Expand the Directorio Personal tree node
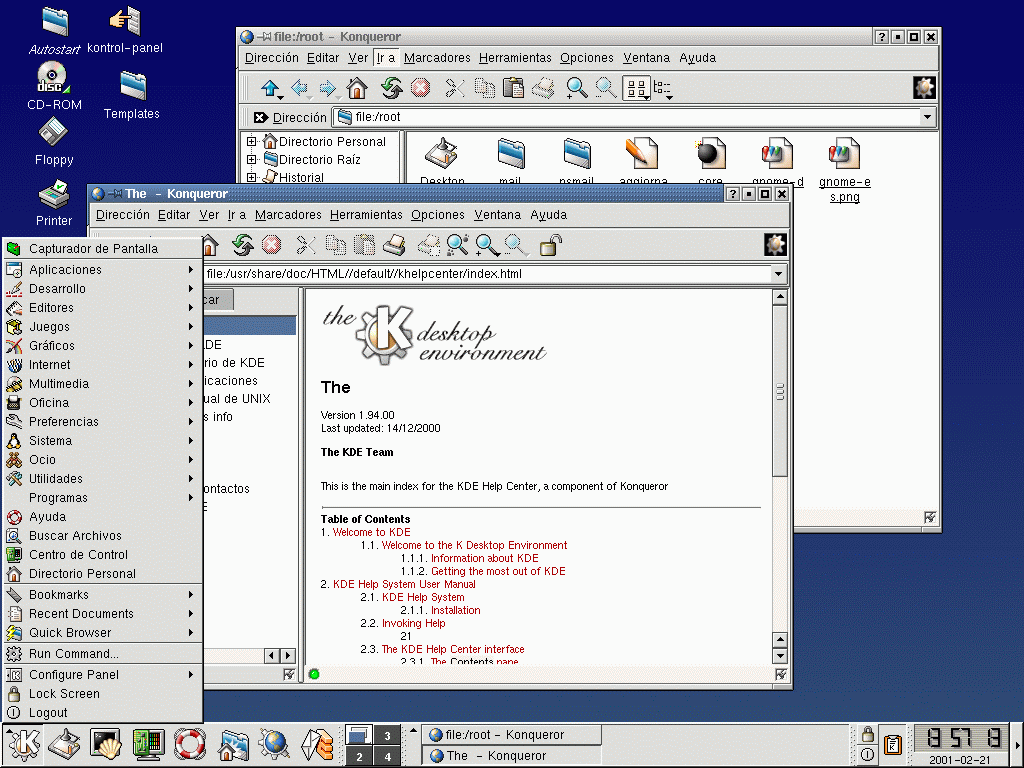Screen dimensions: 1024x768 (252, 142)
